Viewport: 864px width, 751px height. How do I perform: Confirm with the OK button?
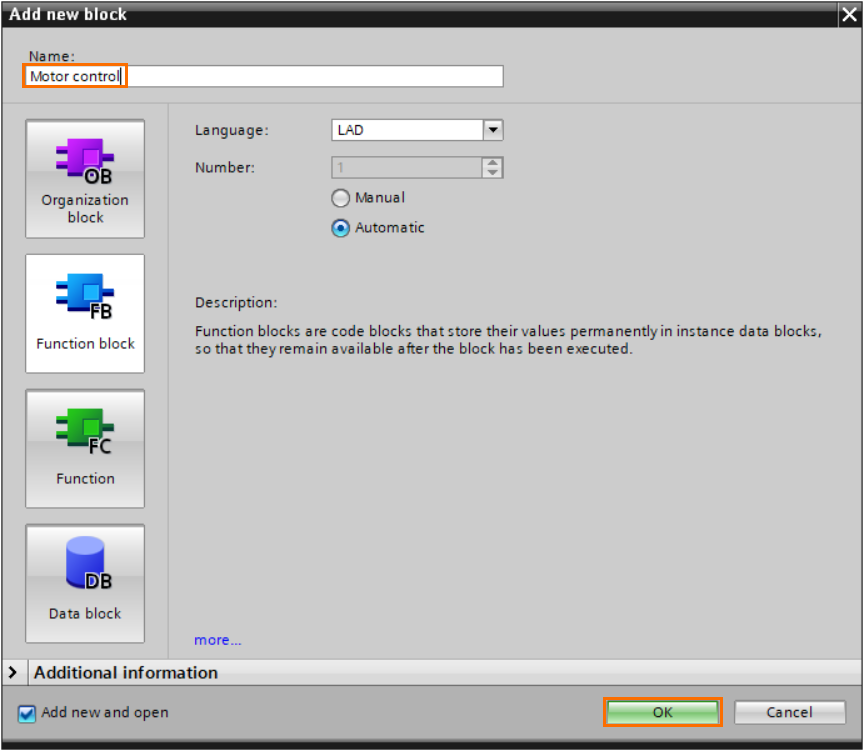(x=662, y=712)
